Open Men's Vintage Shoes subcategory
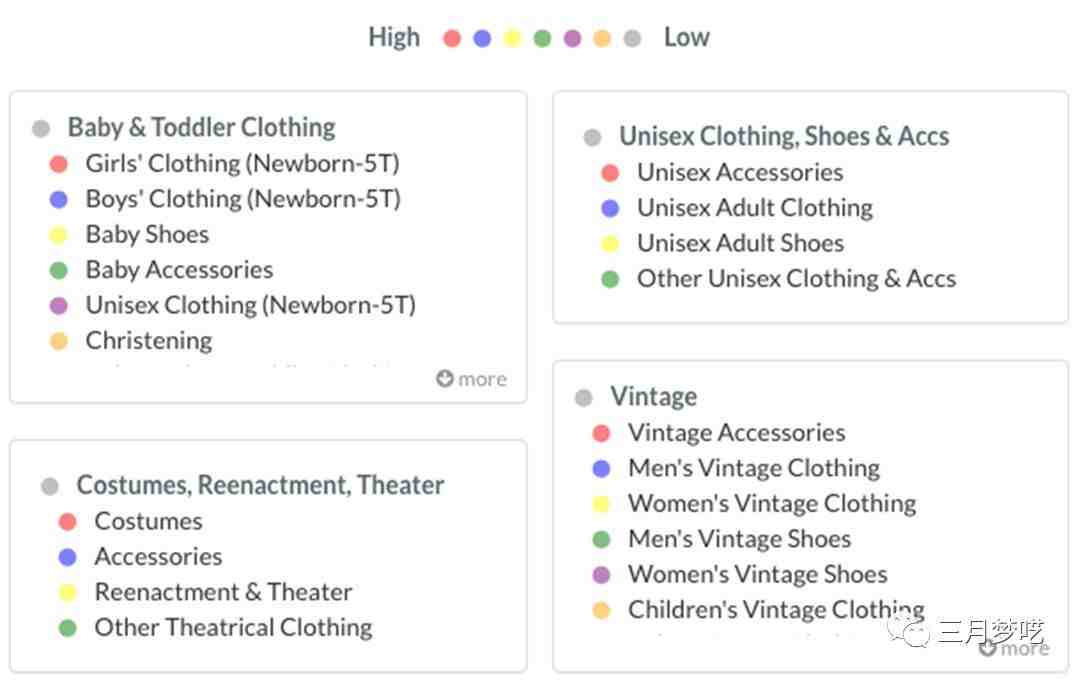 740,539
